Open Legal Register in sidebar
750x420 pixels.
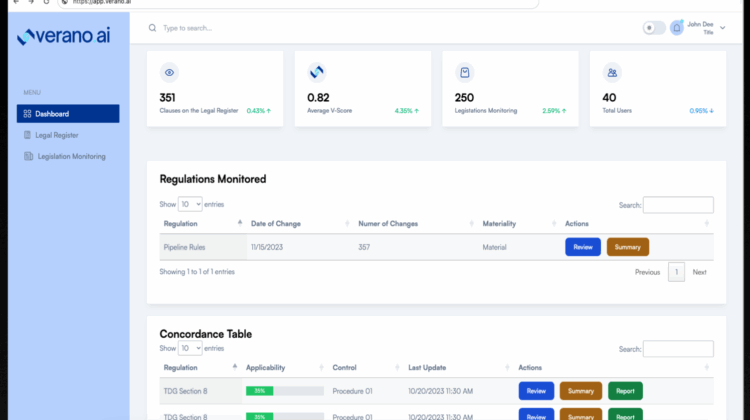point(57,135)
